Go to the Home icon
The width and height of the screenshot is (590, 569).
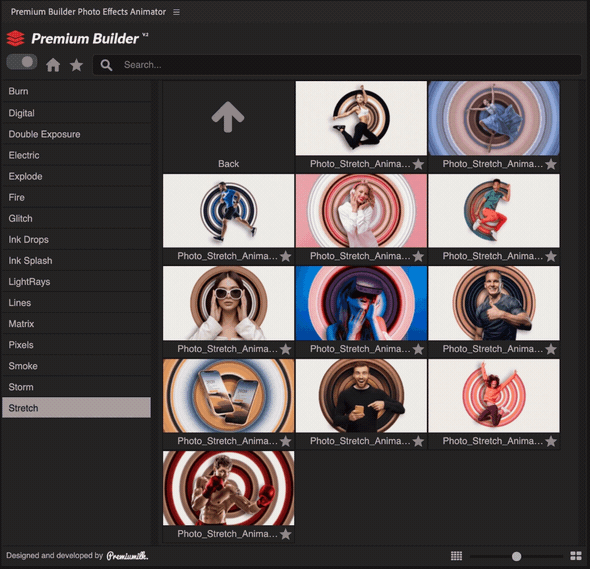click(x=53, y=65)
